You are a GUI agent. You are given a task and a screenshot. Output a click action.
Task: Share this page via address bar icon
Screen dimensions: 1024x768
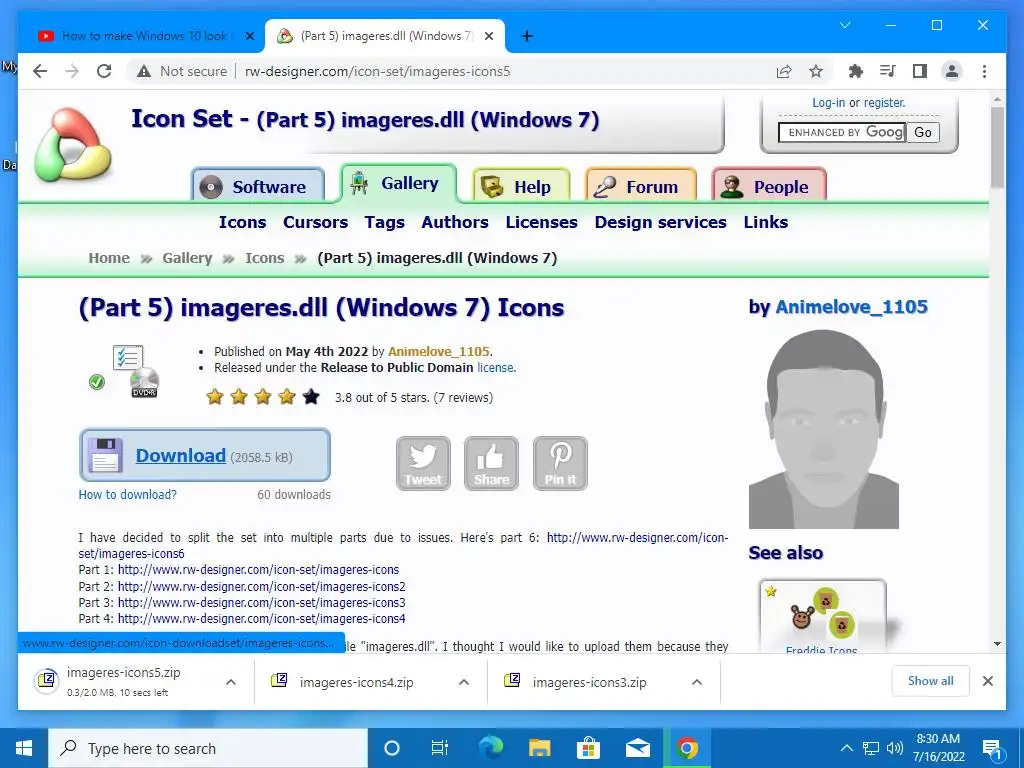click(784, 71)
